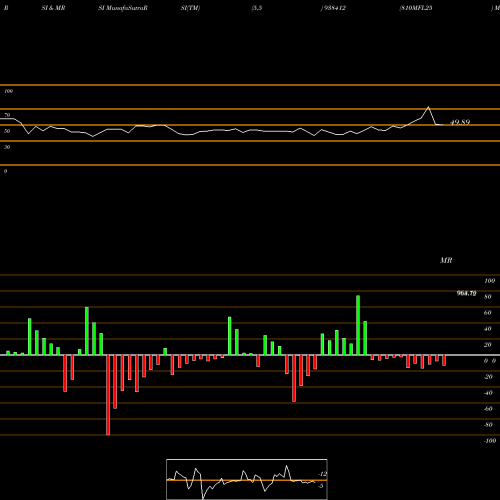Image resolution: width=500 pixels, height=500 pixels.
Task: Click the RSI peak near level 70
Action: pos(428,107)
